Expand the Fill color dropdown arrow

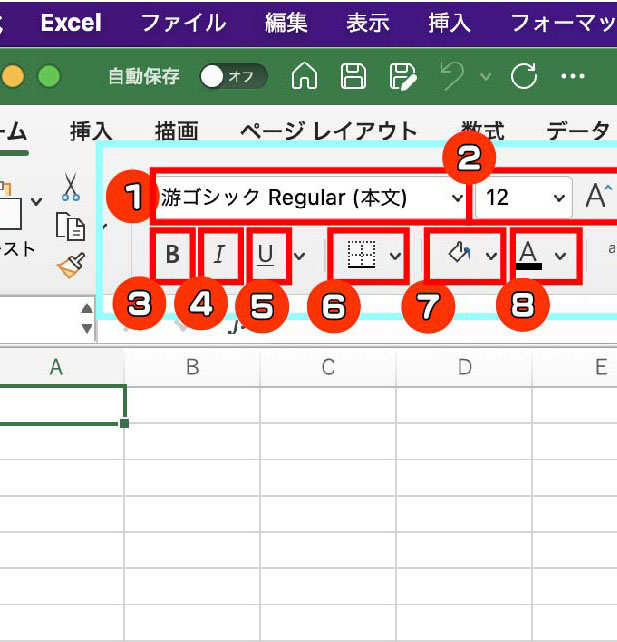pos(491,256)
